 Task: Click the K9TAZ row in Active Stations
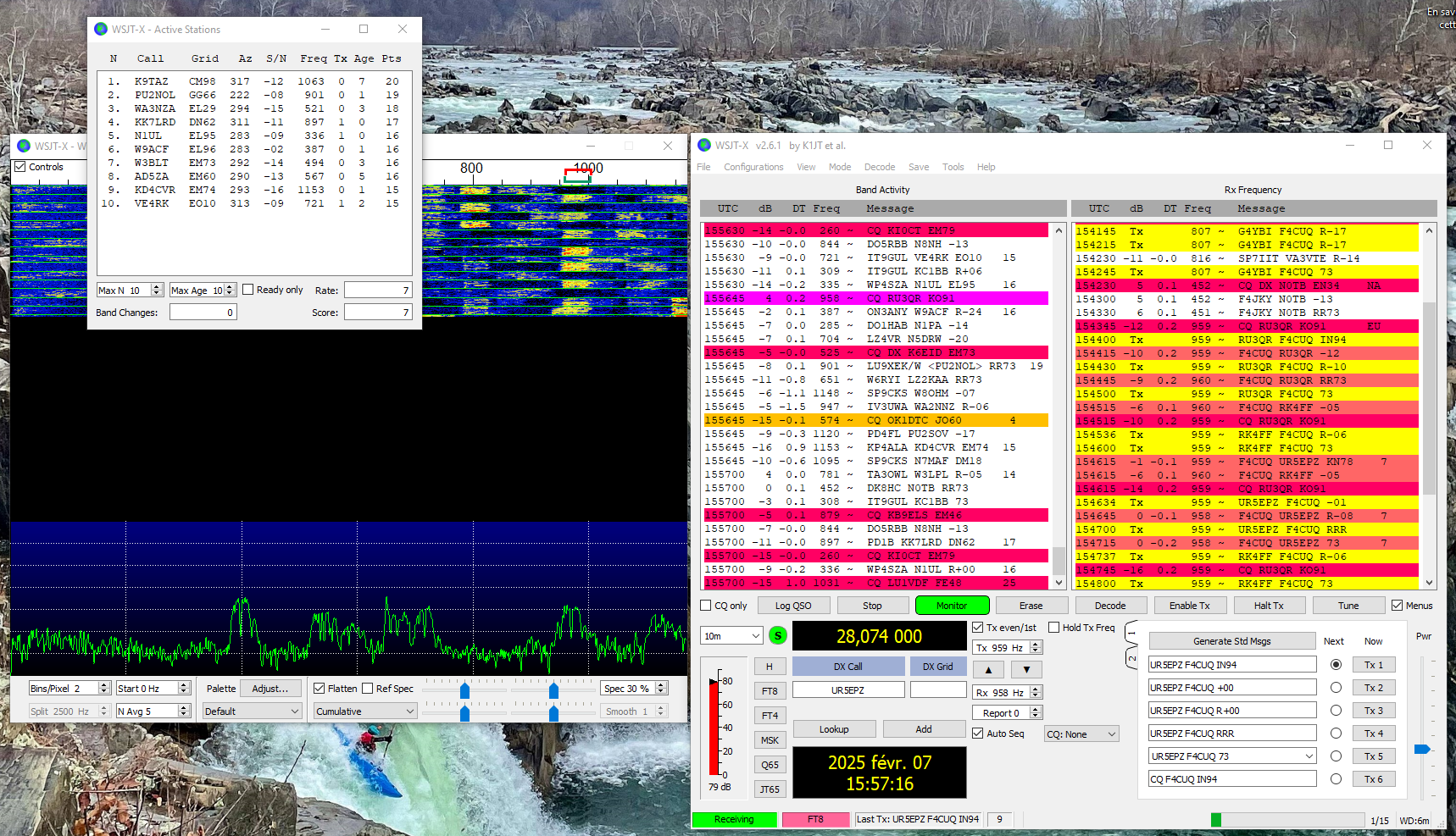coord(253,81)
